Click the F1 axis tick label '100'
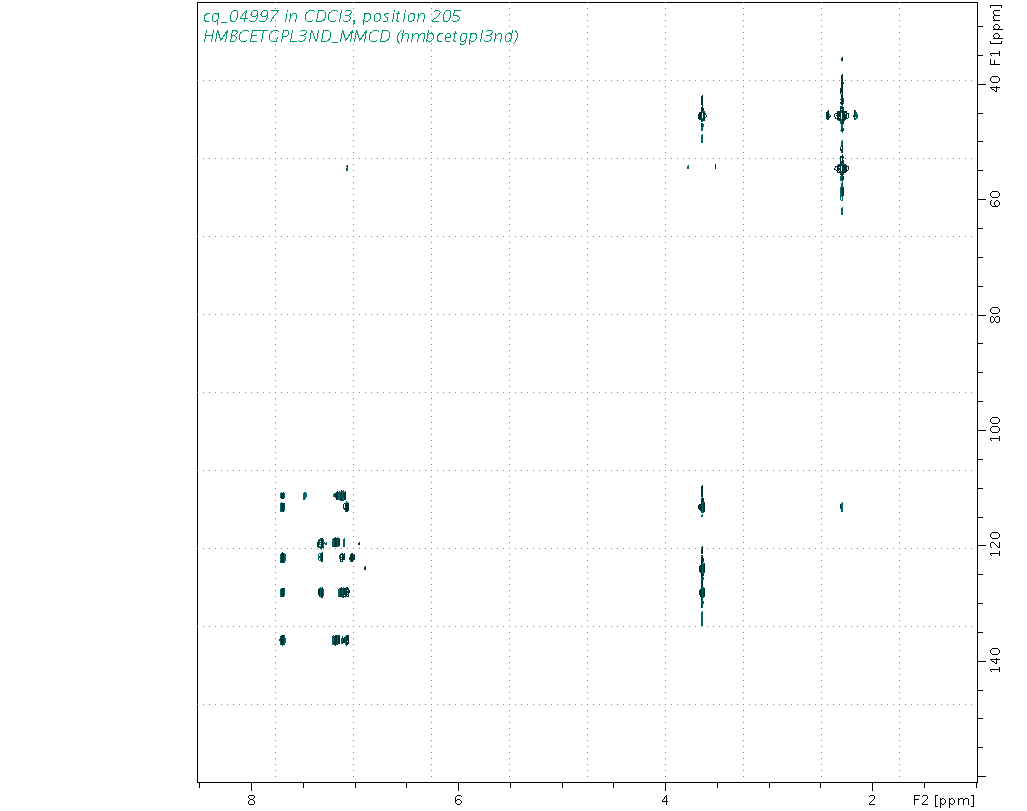 pyautogui.click(x=995, y=429)
